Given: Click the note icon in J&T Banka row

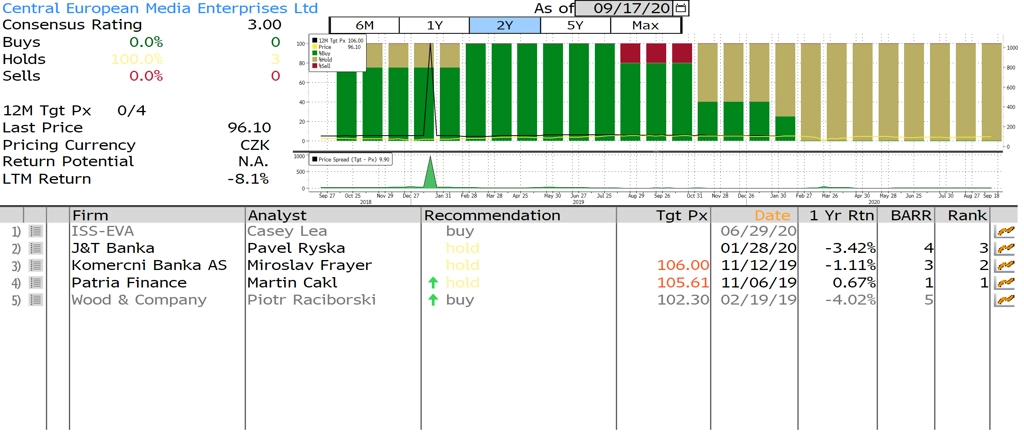Looking at the screenshot, I should click(36, 248).
